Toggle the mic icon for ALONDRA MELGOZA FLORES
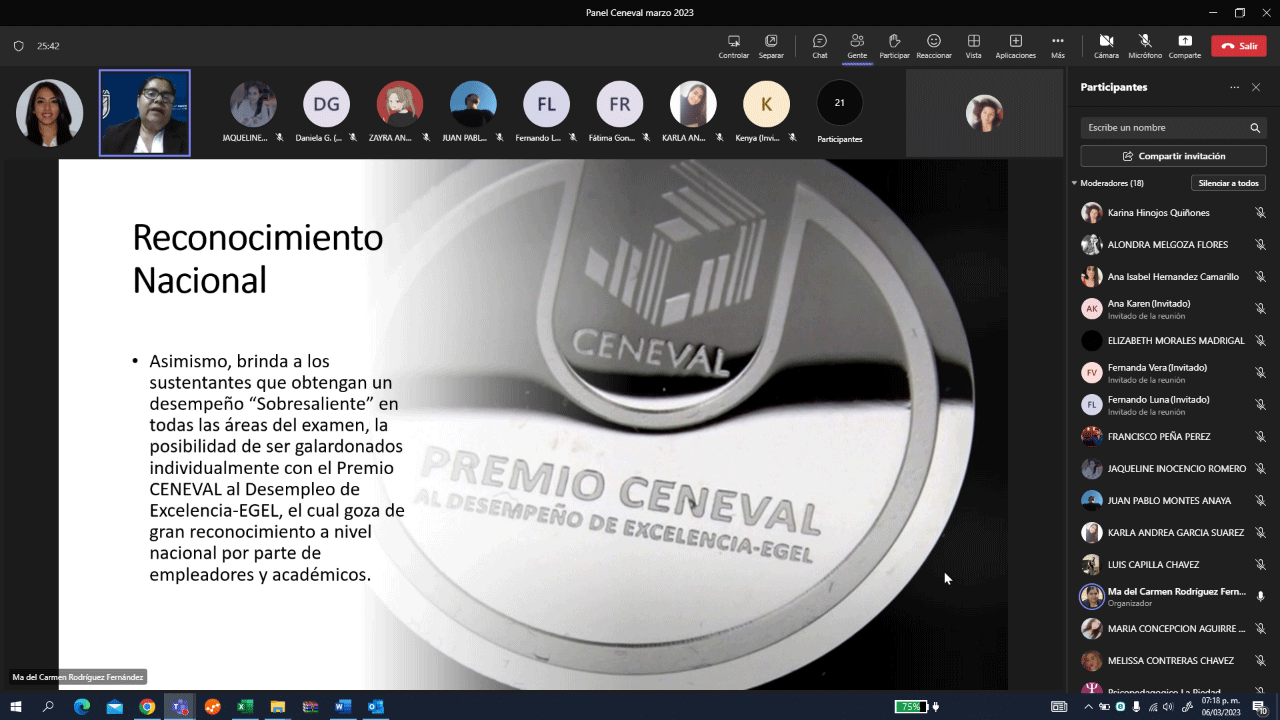The width and height of the screenshot is (1280, 720). click(x=1260, y=245)
